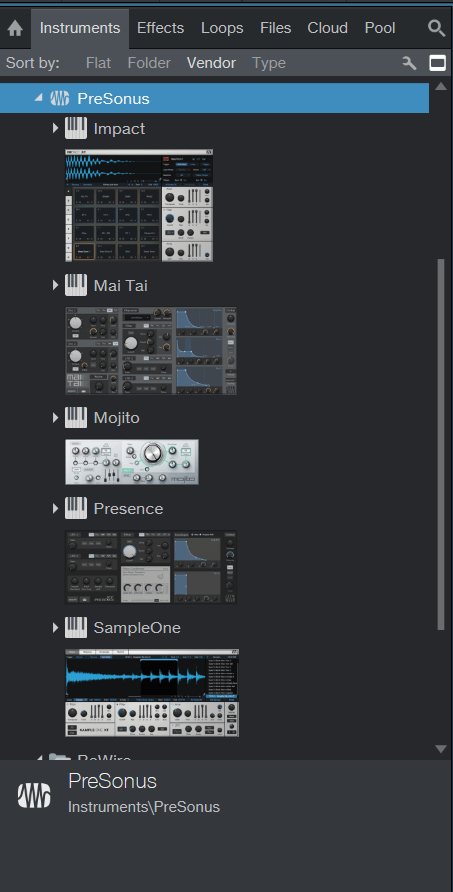
Task: Sort instruments by Folder
Action: 149,63
